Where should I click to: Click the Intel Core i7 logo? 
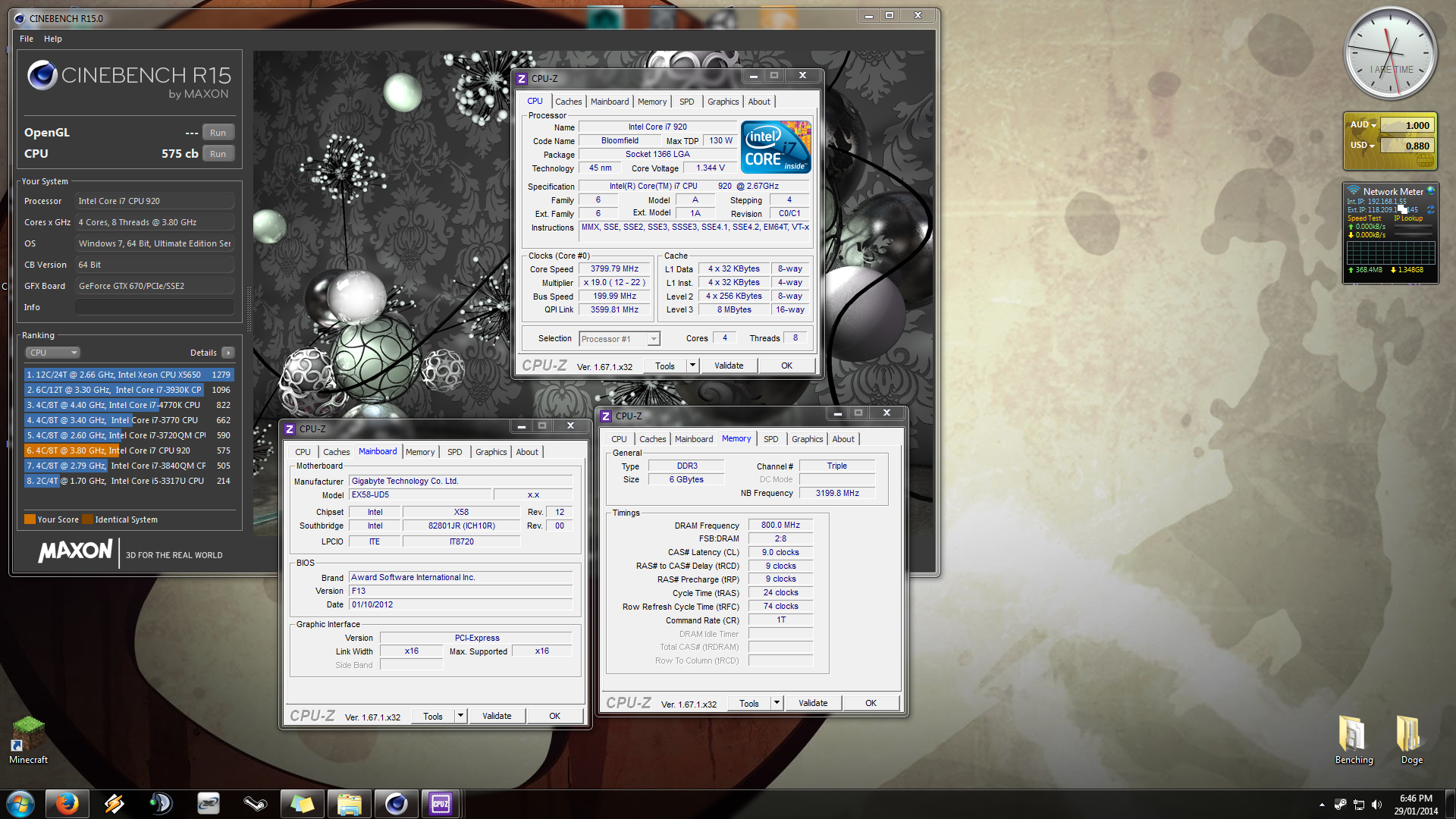[x=776, y=147]
